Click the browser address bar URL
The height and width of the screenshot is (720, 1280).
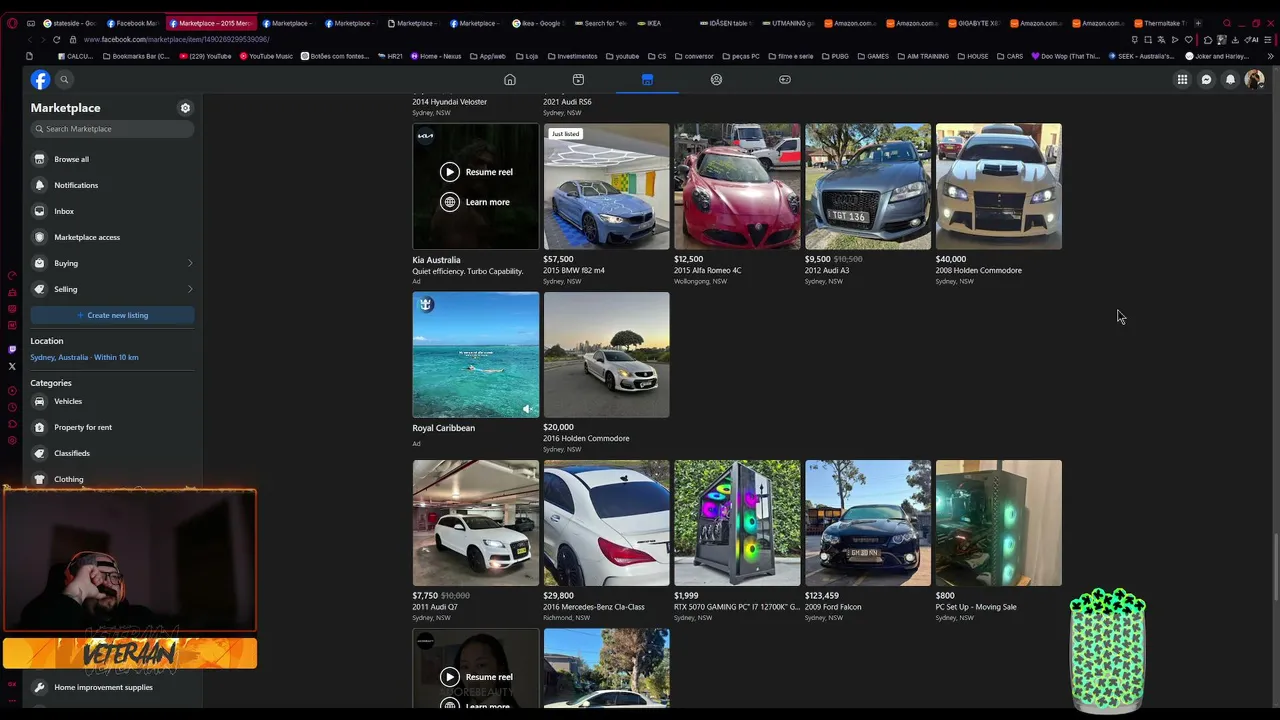point(177,39)
